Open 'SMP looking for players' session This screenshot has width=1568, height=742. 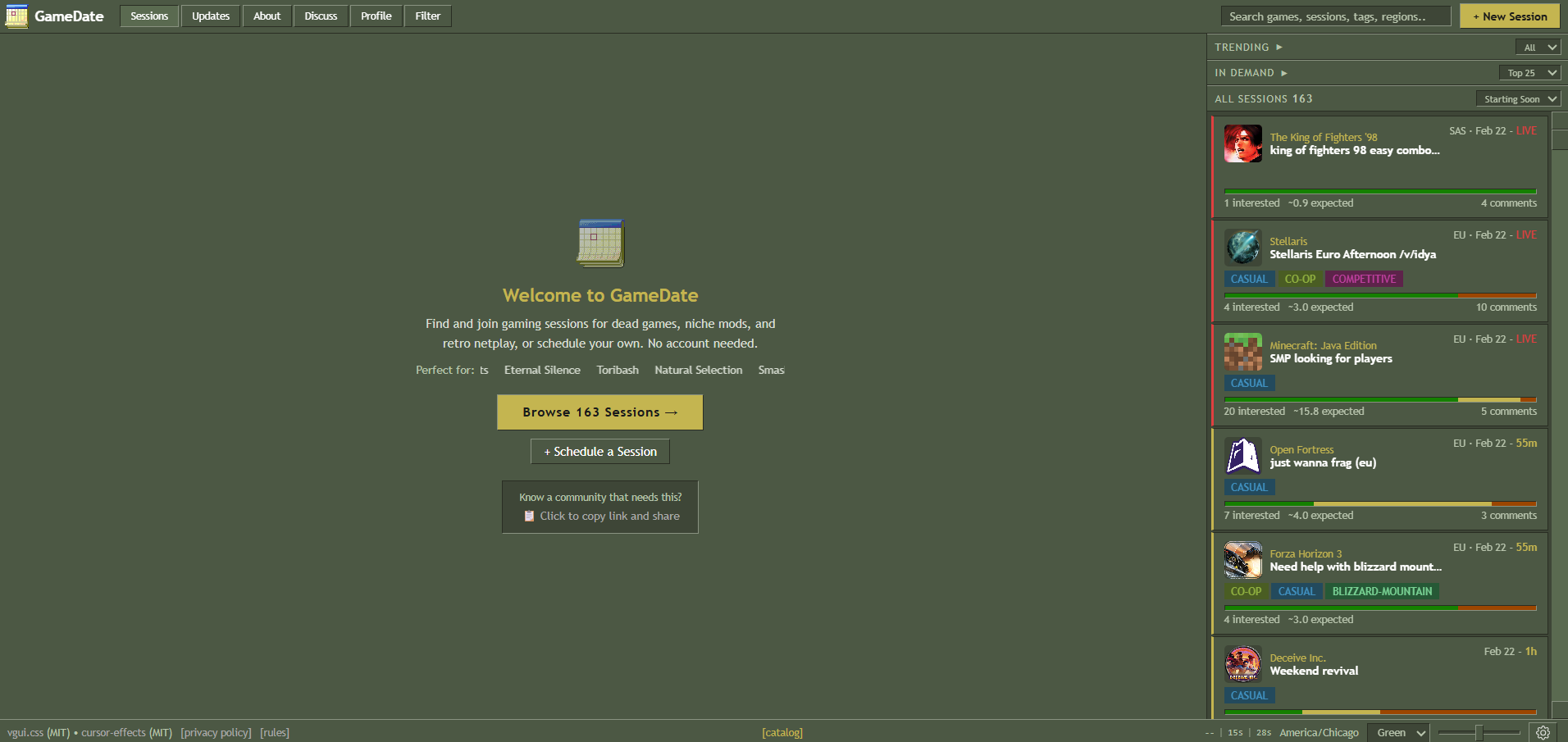click(x=1331, y=359)
